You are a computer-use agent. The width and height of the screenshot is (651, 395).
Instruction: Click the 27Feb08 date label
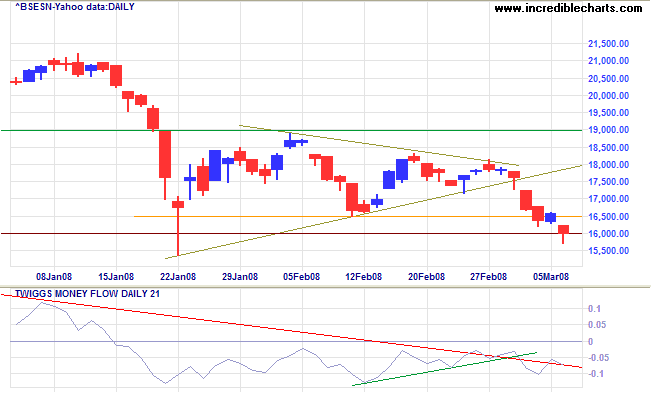pyautogui.click(x=489, y=277)
